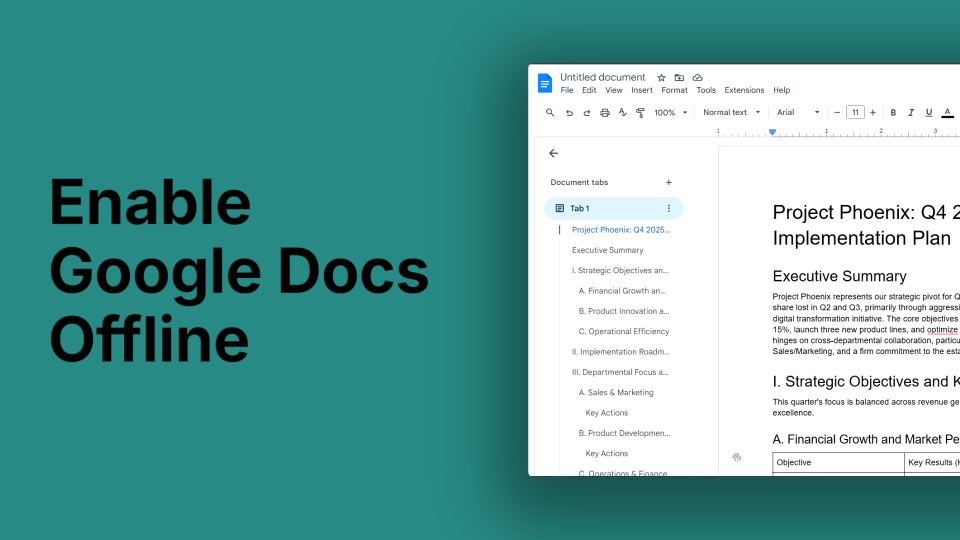Image resolution: width=960 pixels, height=540 pixels.
Task: Click the Objective table header cell
Action: click(838, 462)
